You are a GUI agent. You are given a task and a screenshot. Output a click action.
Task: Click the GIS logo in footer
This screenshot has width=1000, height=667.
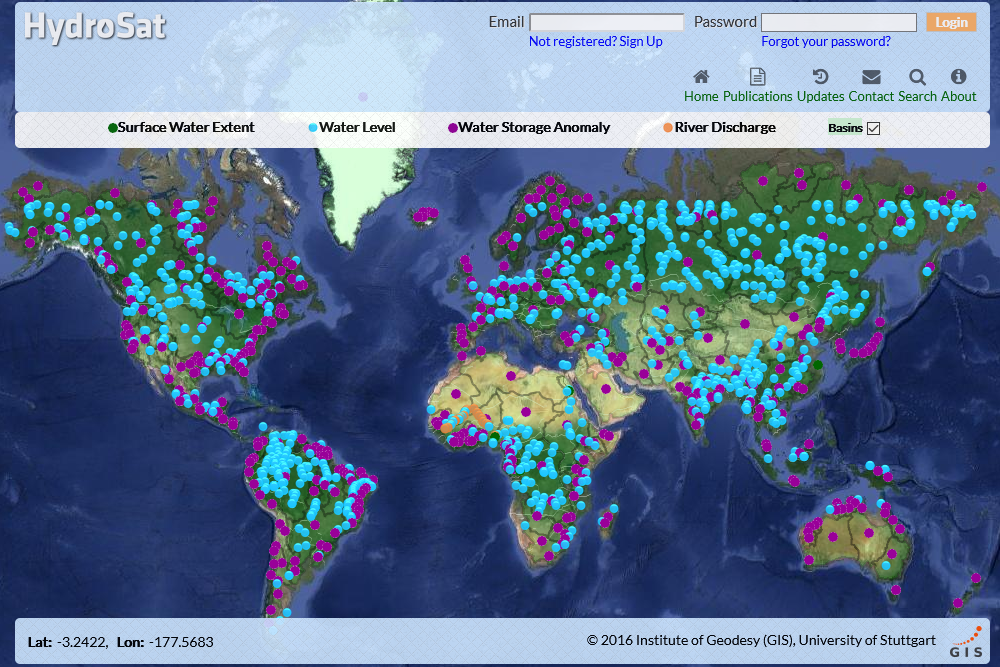pyautogui.click(x=966, y=643)
